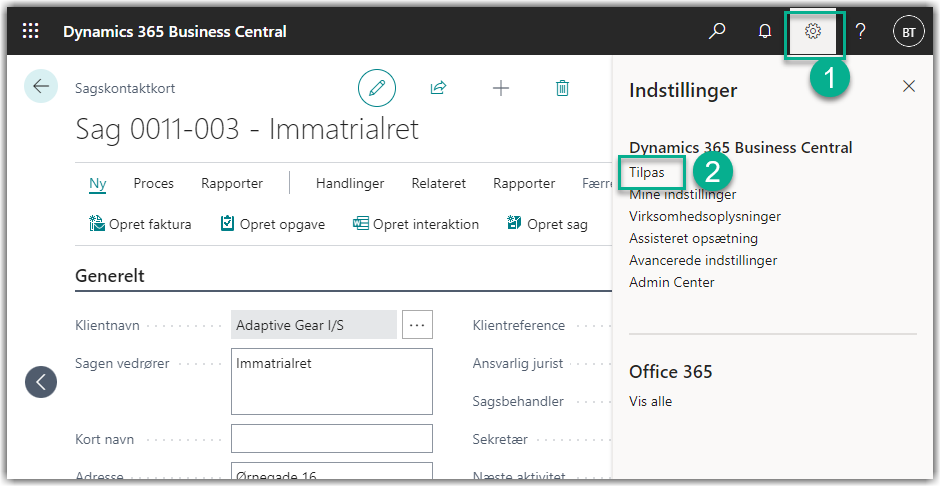Open the app launcher waffle icon
This screenshot has height=487, width=941.
[31, 31]
